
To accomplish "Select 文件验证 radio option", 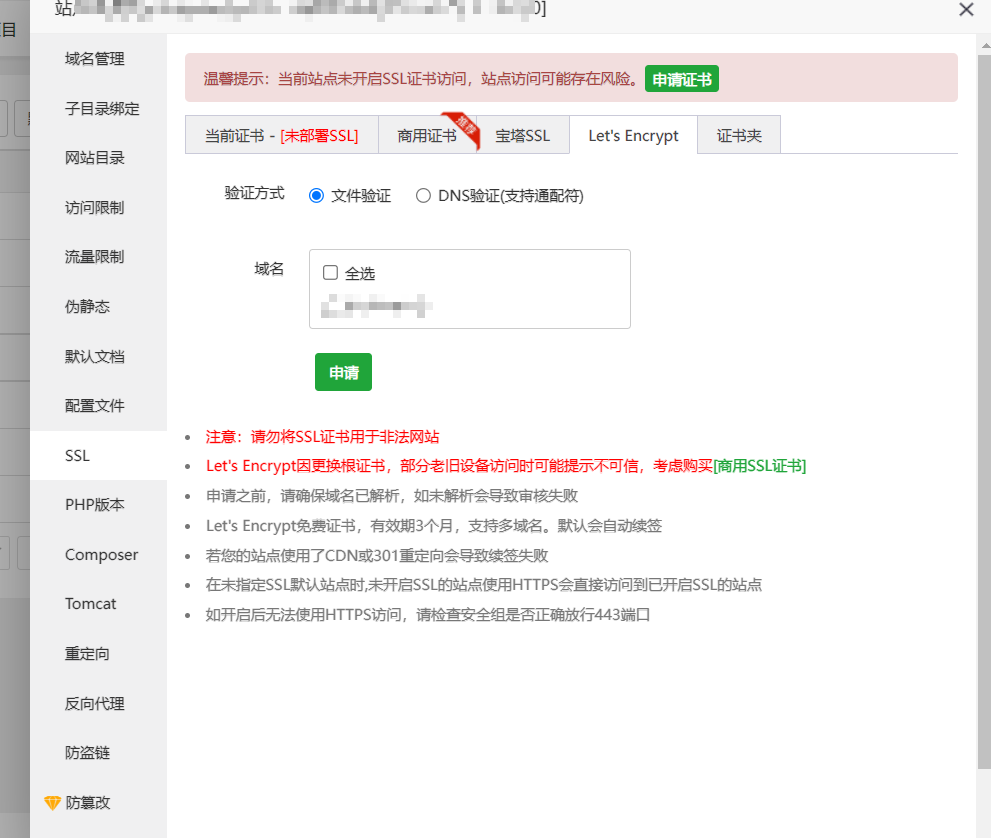I will [x=316, y=195].
